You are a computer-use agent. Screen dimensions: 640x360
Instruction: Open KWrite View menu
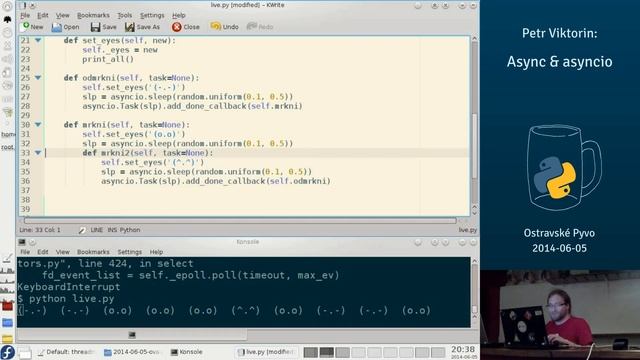[x=62, y=15]
